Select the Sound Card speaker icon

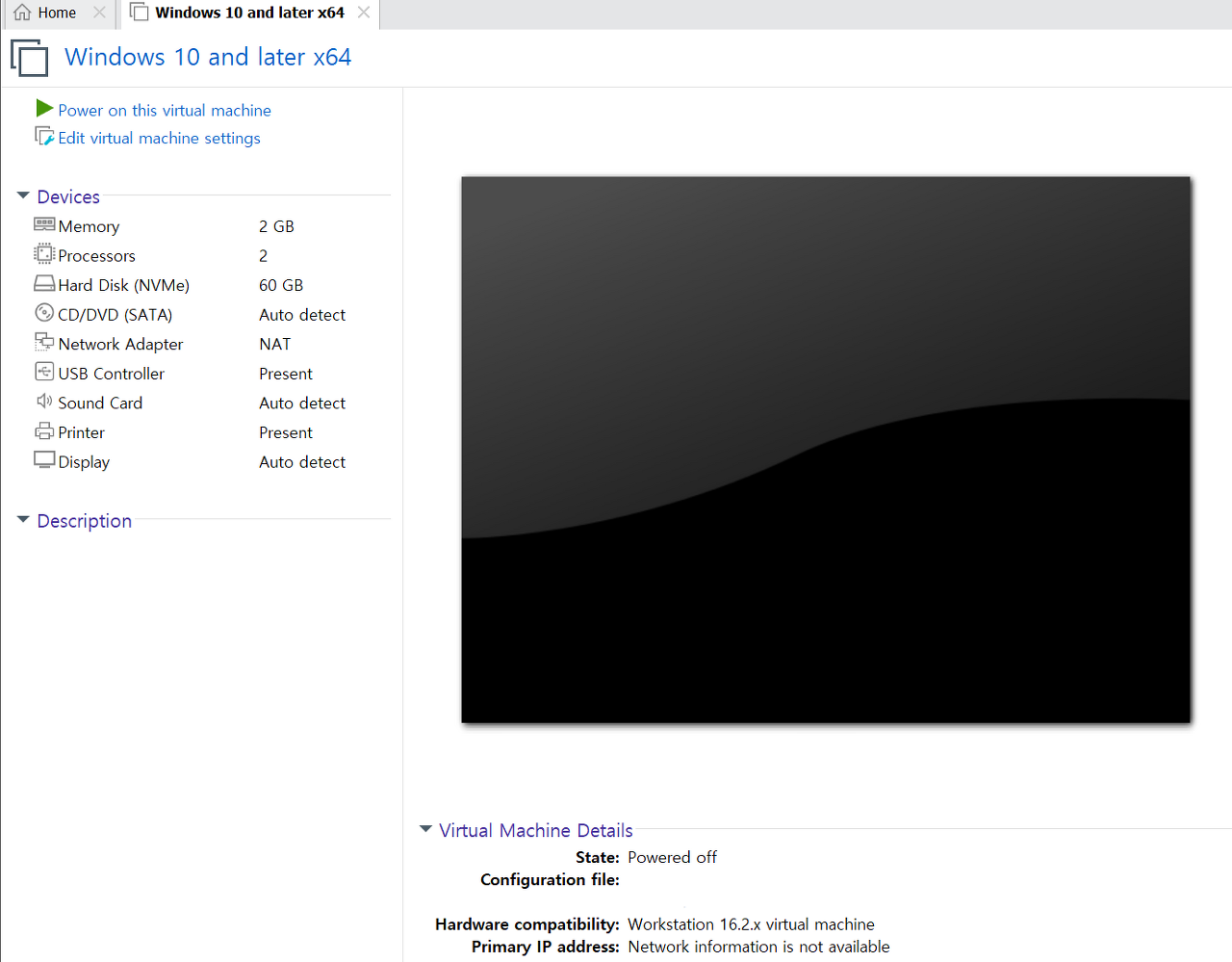click(44, 401)
